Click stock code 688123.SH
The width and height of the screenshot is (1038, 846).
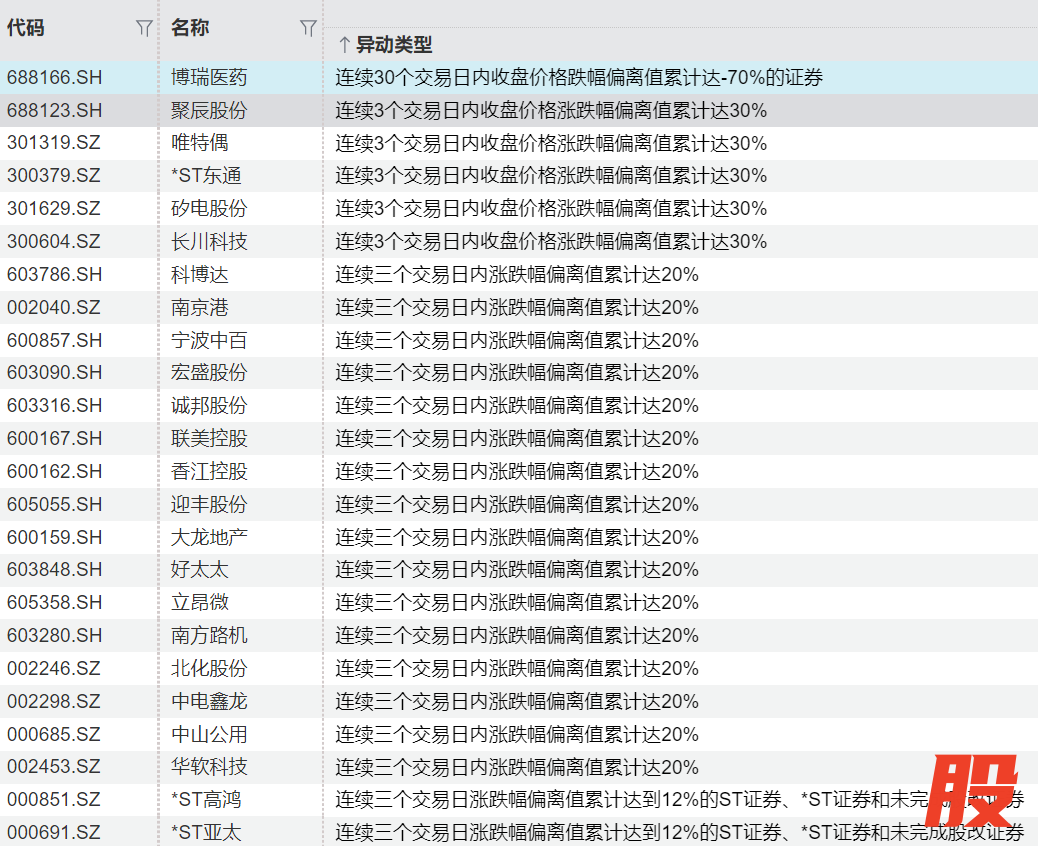pyautogui.click(x=54, y=110)
